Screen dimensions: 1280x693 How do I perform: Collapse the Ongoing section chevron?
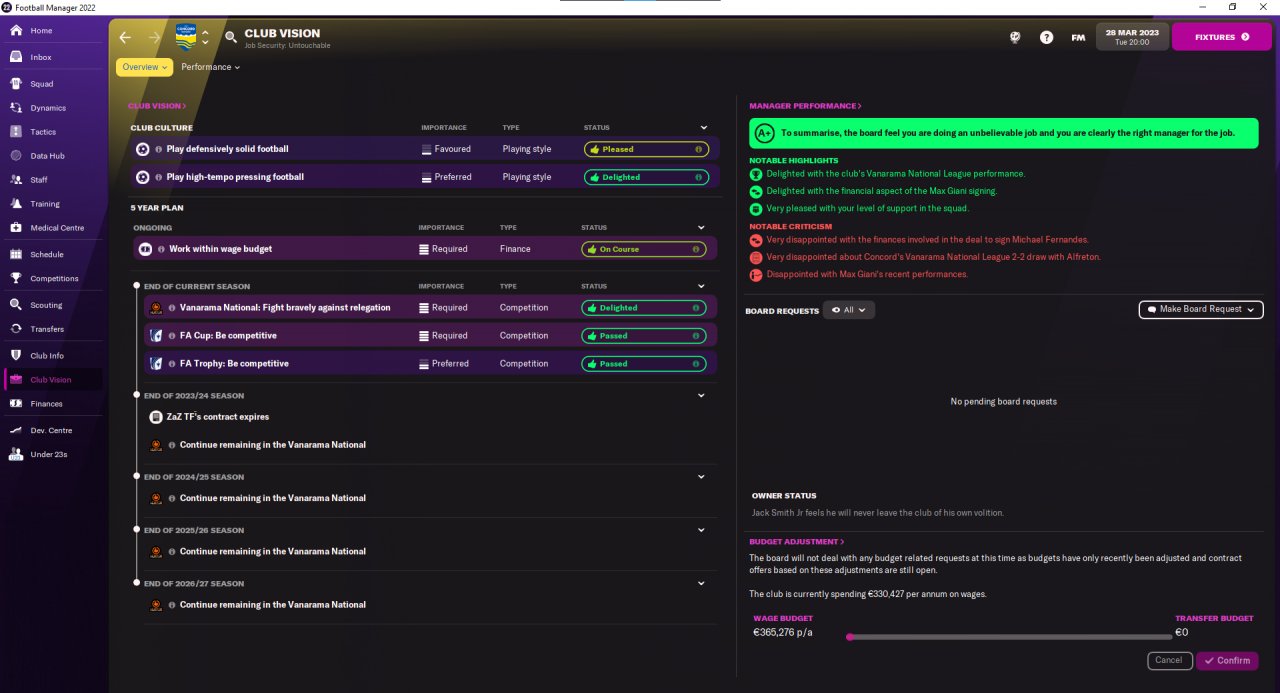point(702,228)
